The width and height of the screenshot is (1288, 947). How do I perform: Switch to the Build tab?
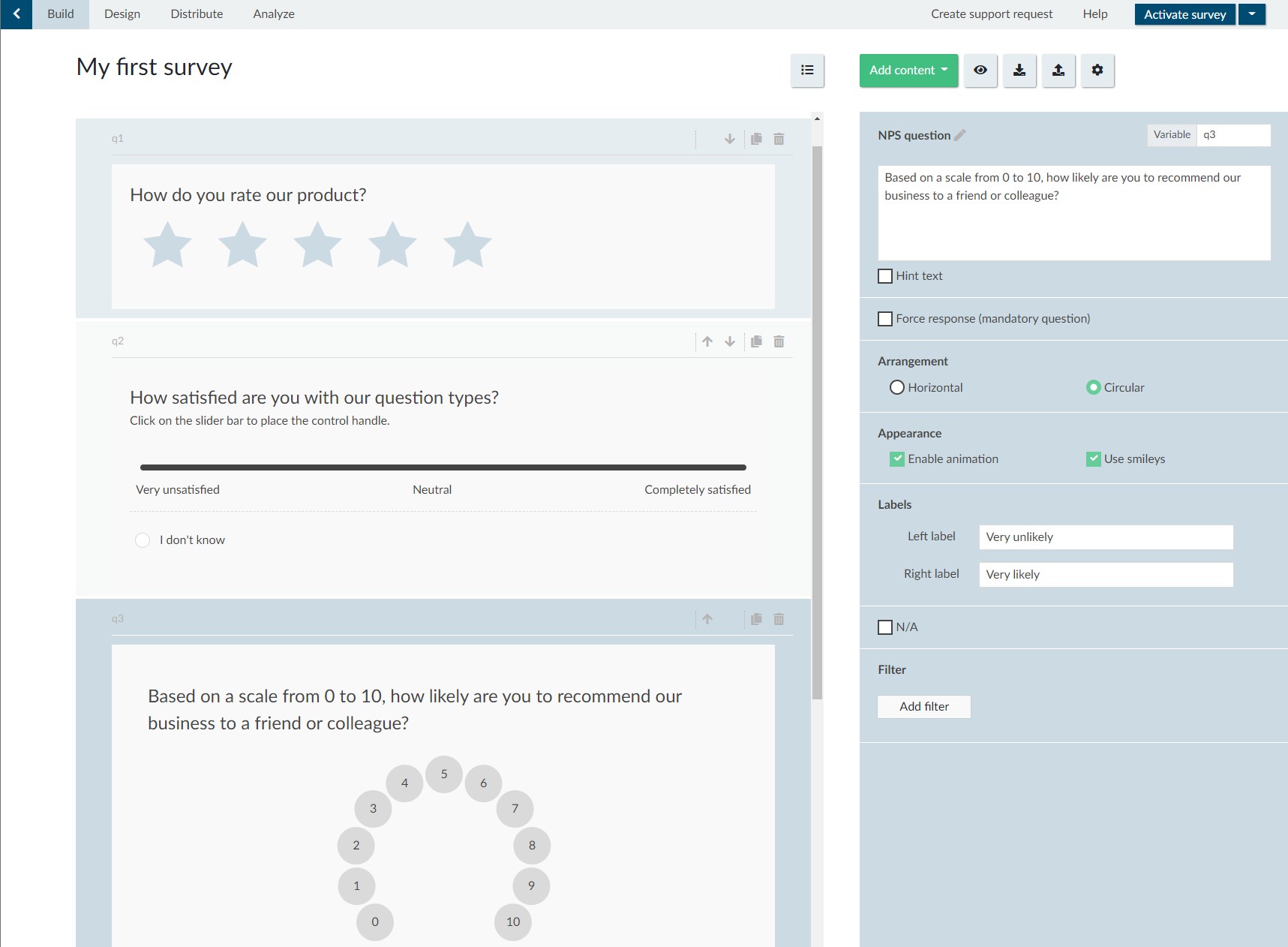point(61,14)
